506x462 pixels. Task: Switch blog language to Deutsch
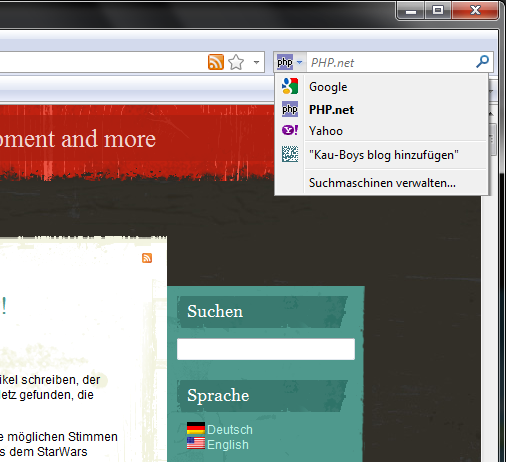pyautogui.click(x=230, y=430)
